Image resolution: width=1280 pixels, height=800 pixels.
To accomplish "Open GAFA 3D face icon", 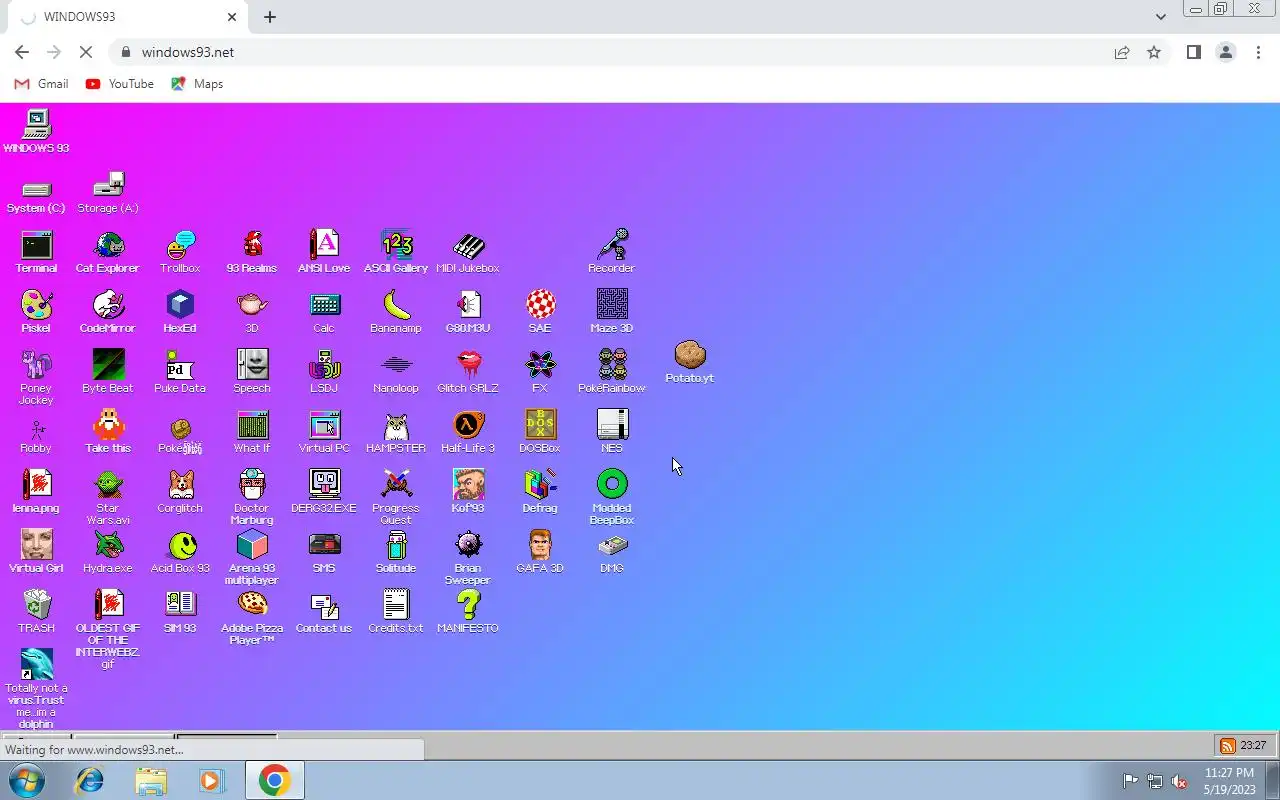I will click(540, 551).
